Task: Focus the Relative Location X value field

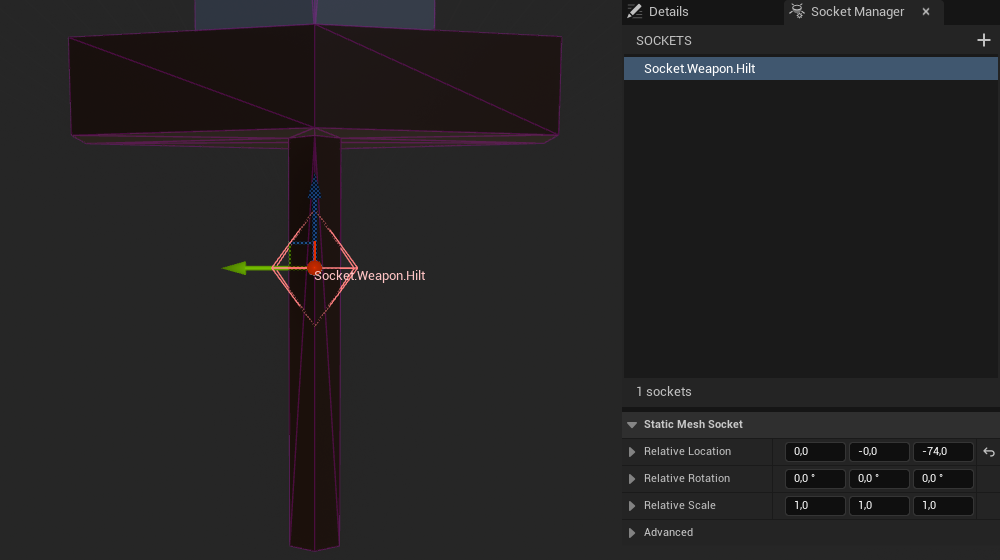Action: [815, 452]
